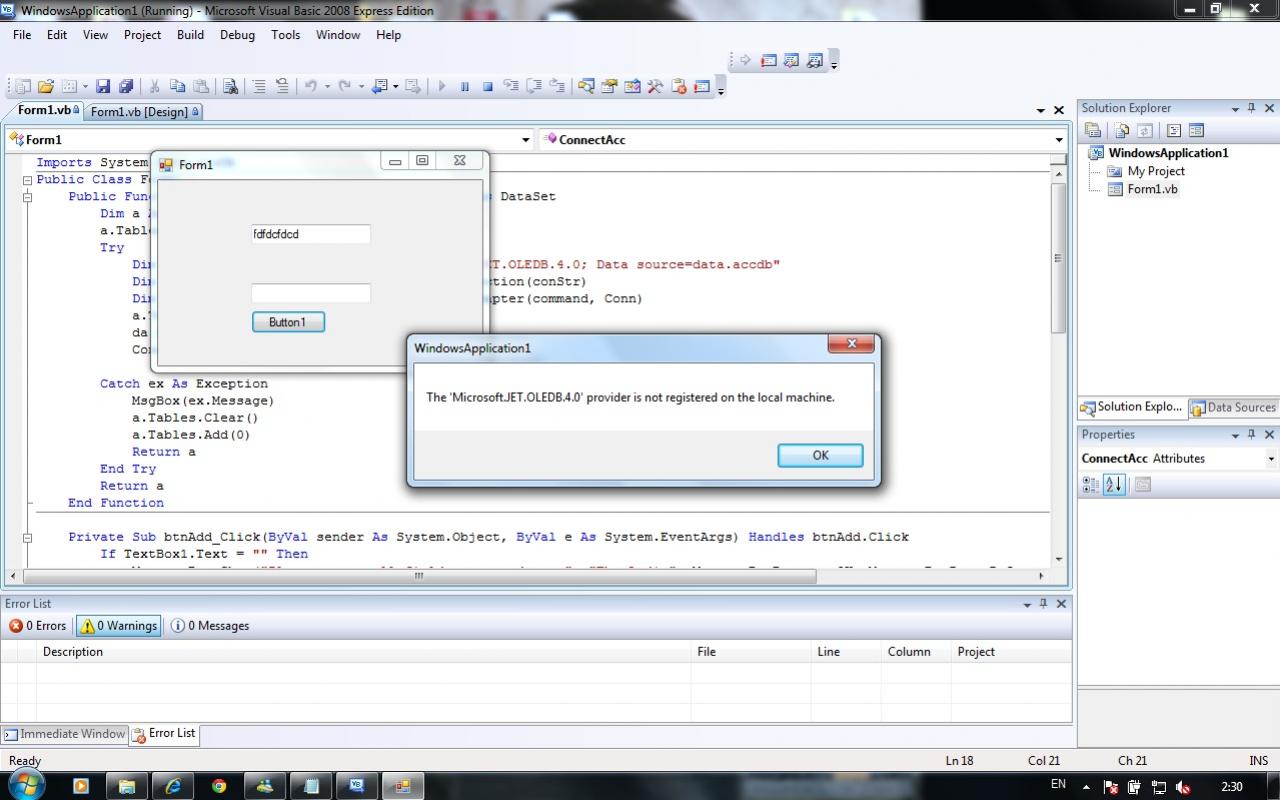The image size is (1280, 800).
Task: Click the Add New Item toolbar icon
Action: tap(69, 86)
